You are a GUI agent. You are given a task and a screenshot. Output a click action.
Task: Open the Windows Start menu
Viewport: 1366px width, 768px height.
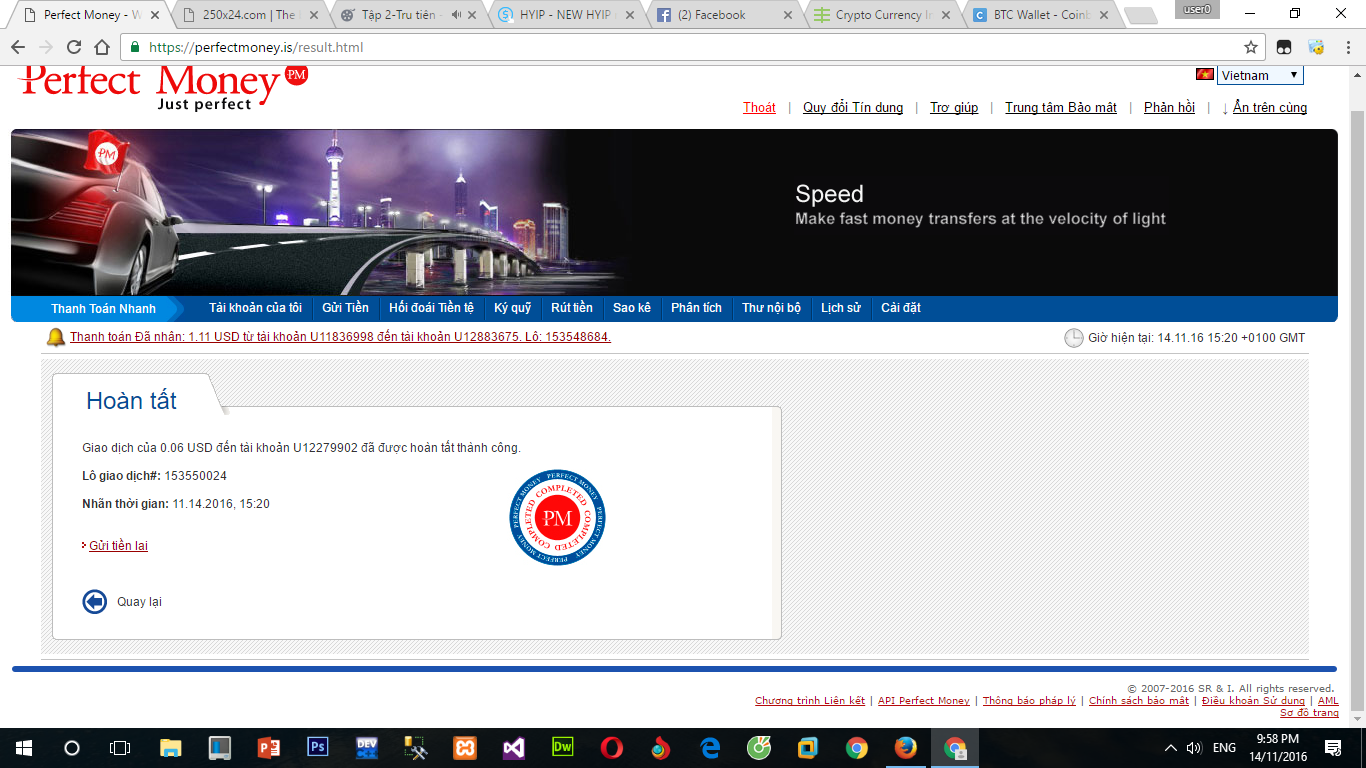[x=23, y=747]
